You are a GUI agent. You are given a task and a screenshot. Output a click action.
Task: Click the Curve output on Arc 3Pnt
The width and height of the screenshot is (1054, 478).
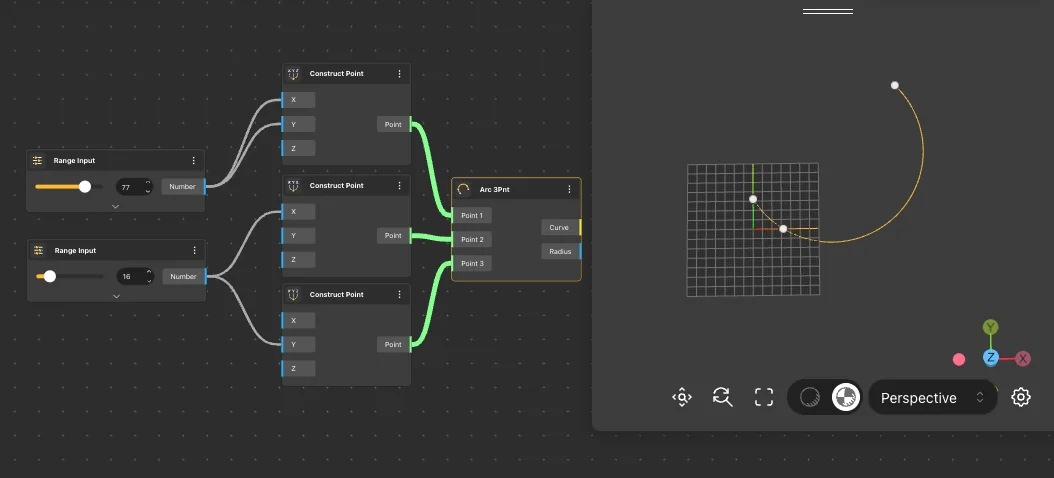(x=560, y=228)
